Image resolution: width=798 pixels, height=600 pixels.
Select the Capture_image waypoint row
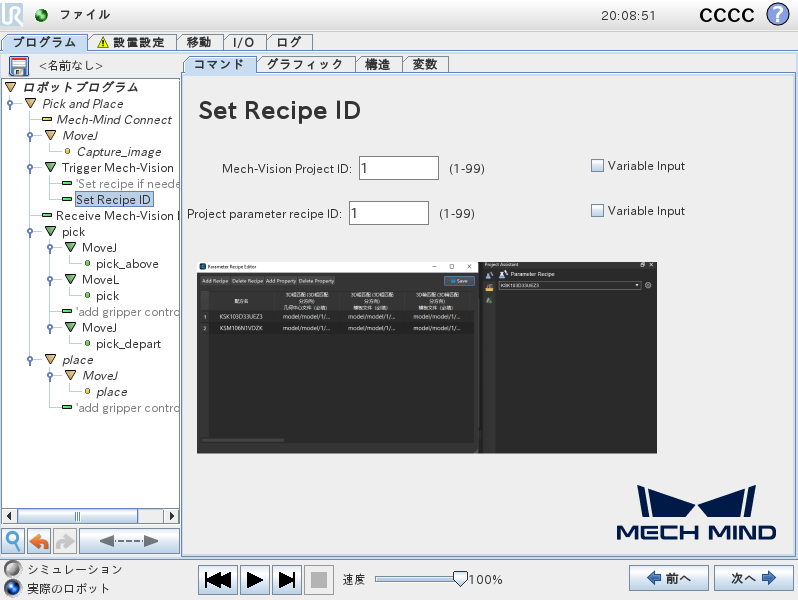[119, 152]
